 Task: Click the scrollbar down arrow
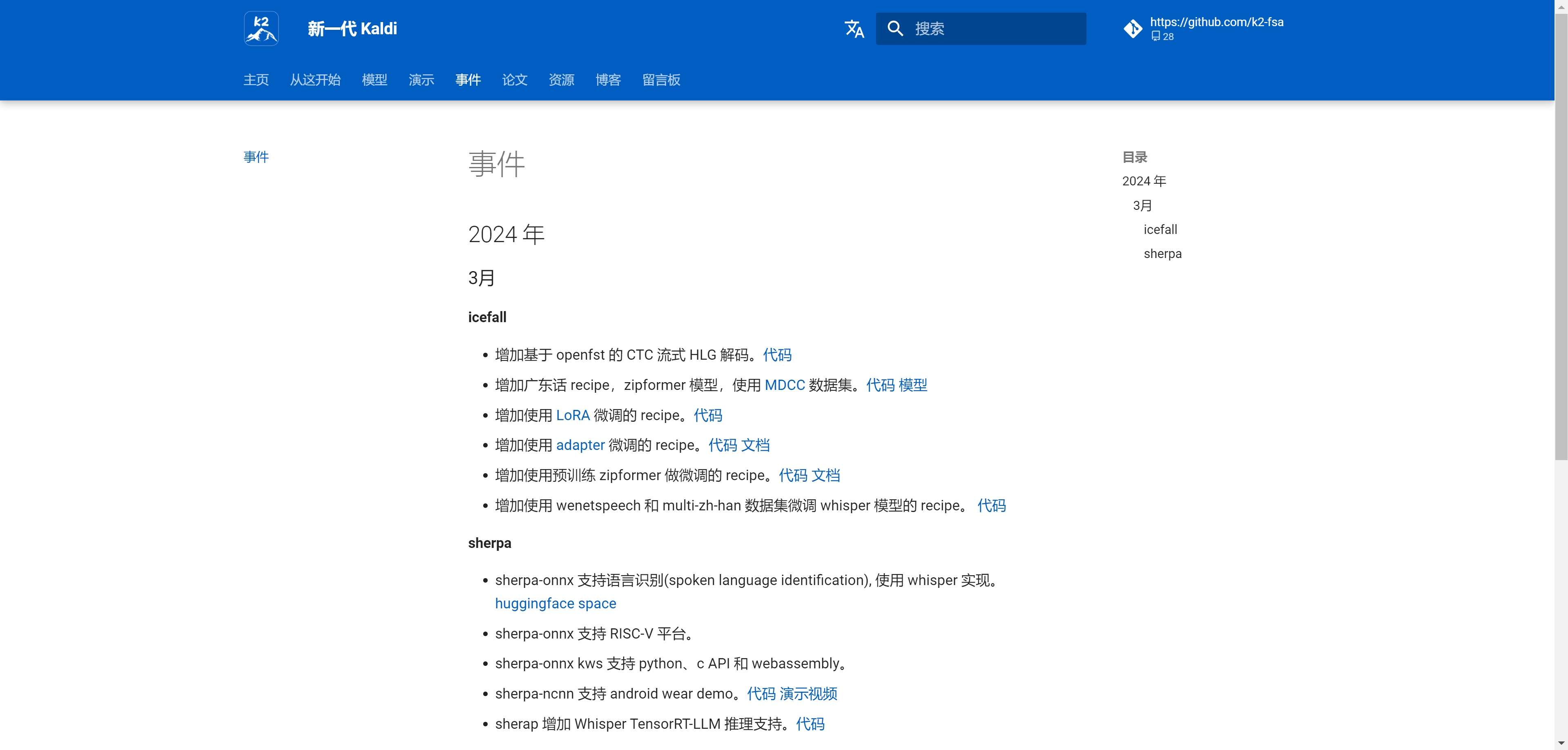click(1561, 743)
